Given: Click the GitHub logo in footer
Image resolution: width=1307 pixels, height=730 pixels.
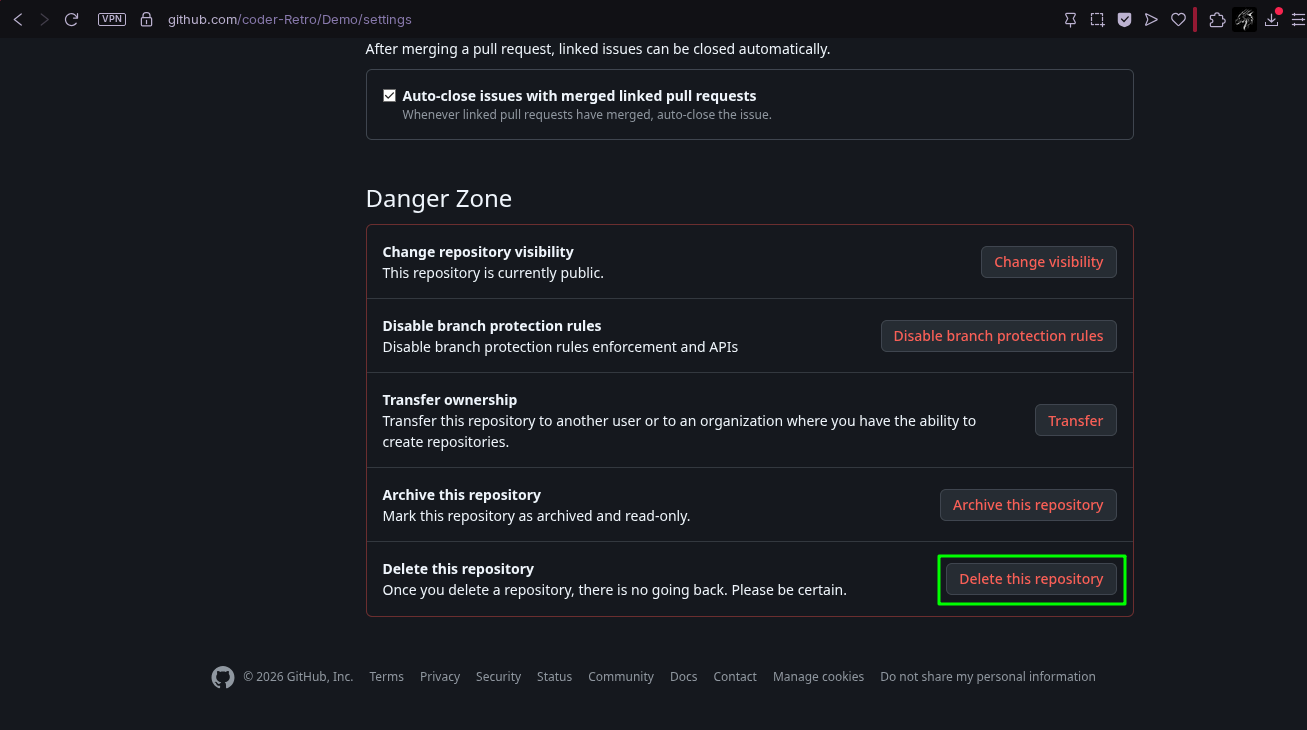Looking at the screenshot, I should pyautogui.click(x=223, y=677).
